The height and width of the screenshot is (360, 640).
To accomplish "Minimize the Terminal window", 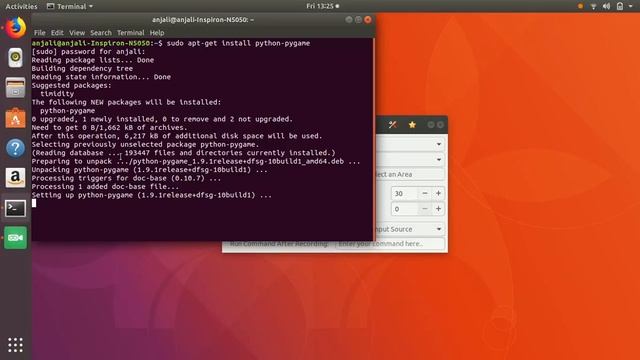I will (349, 20).
